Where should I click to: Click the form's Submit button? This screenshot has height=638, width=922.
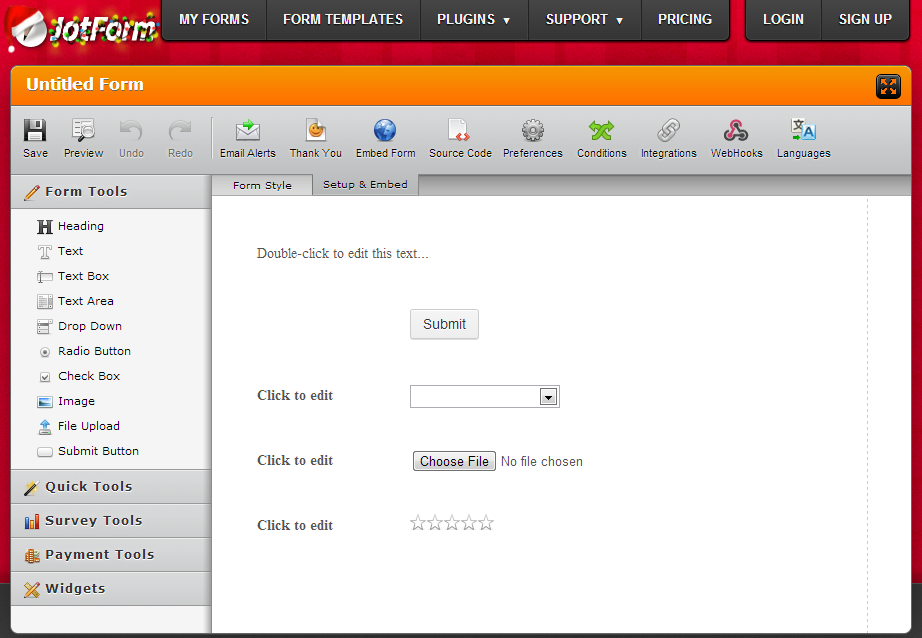coord(444,324)
